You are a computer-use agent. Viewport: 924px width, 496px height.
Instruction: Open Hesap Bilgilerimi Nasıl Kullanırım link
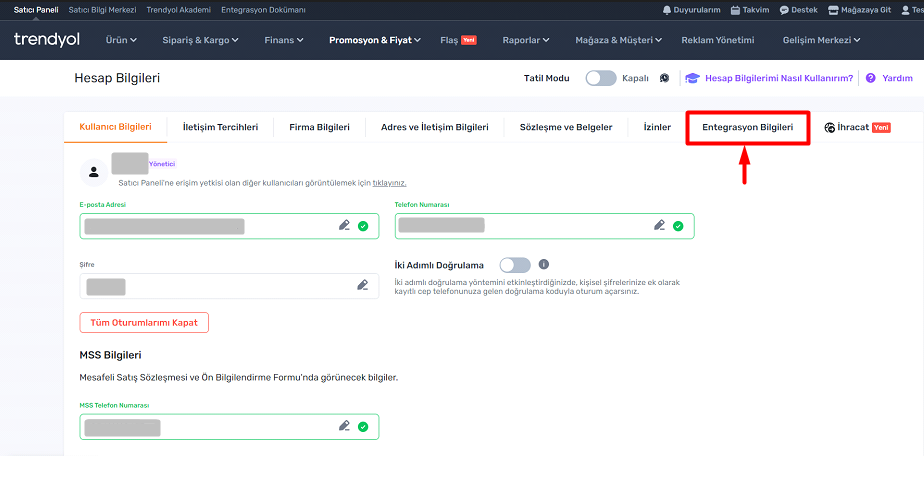pos(778,78)
